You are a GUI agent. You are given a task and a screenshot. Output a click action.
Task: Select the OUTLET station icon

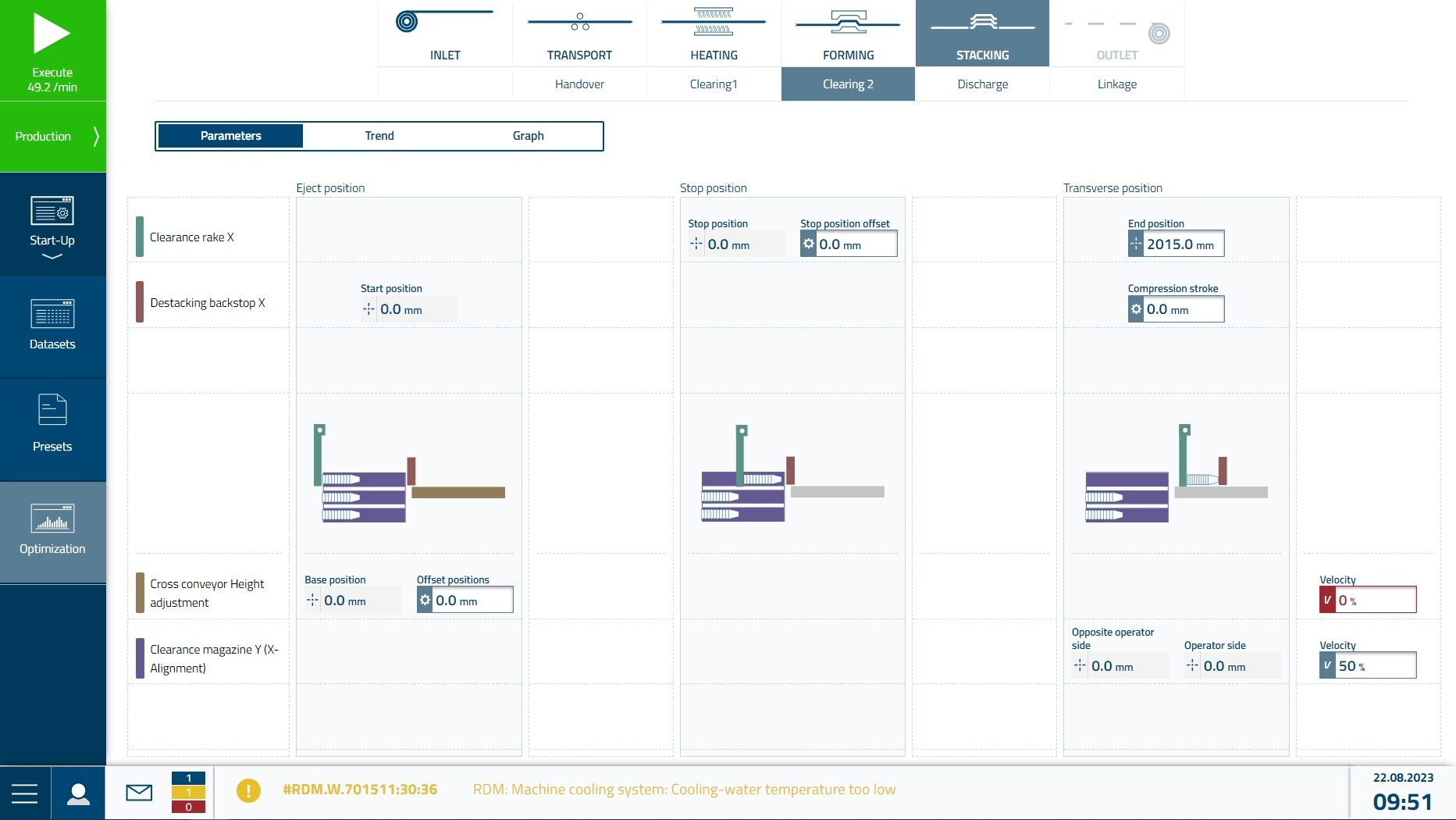tap(1116, 31)
